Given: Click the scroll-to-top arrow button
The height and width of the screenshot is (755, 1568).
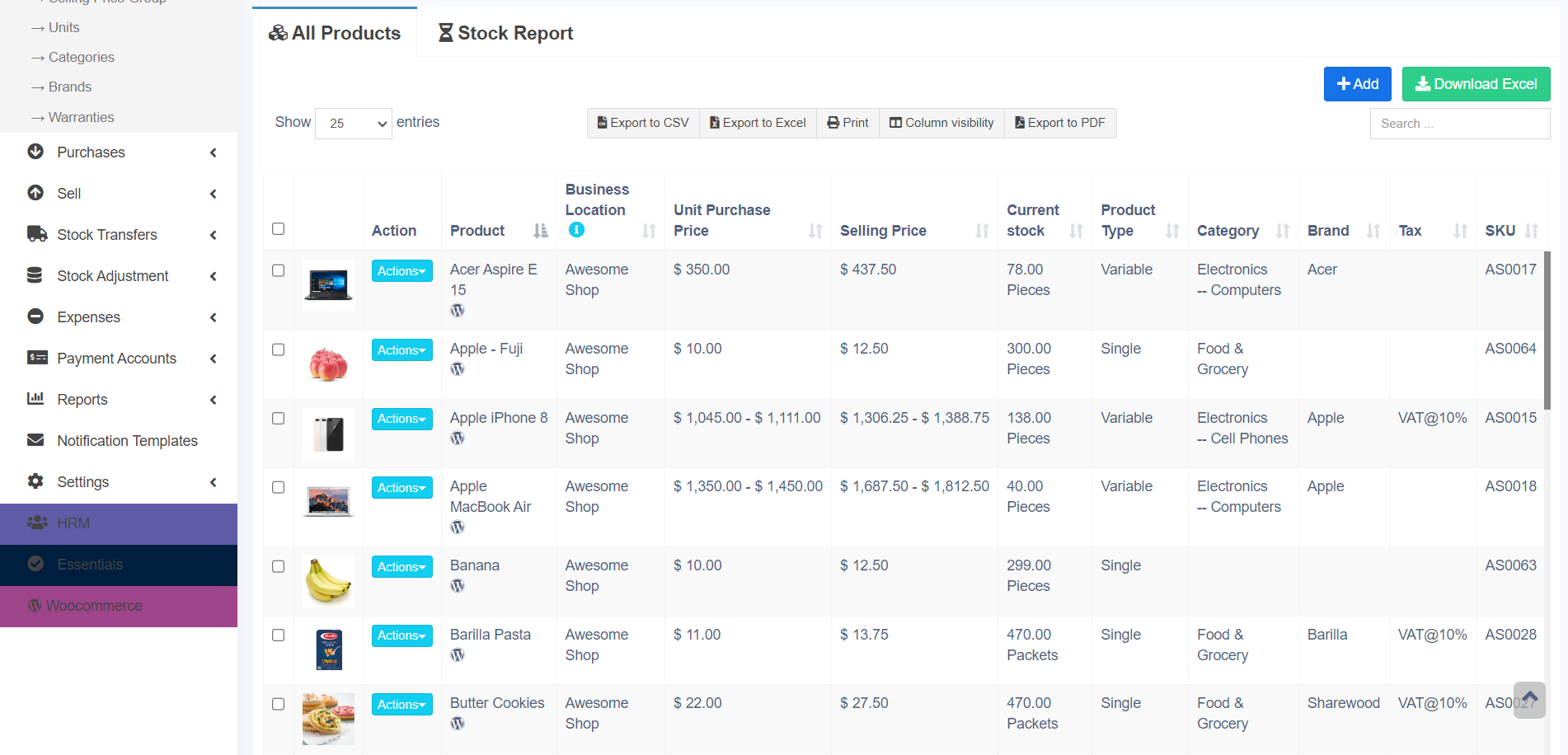Looking at the screenshot, I should click(1529, 700).
